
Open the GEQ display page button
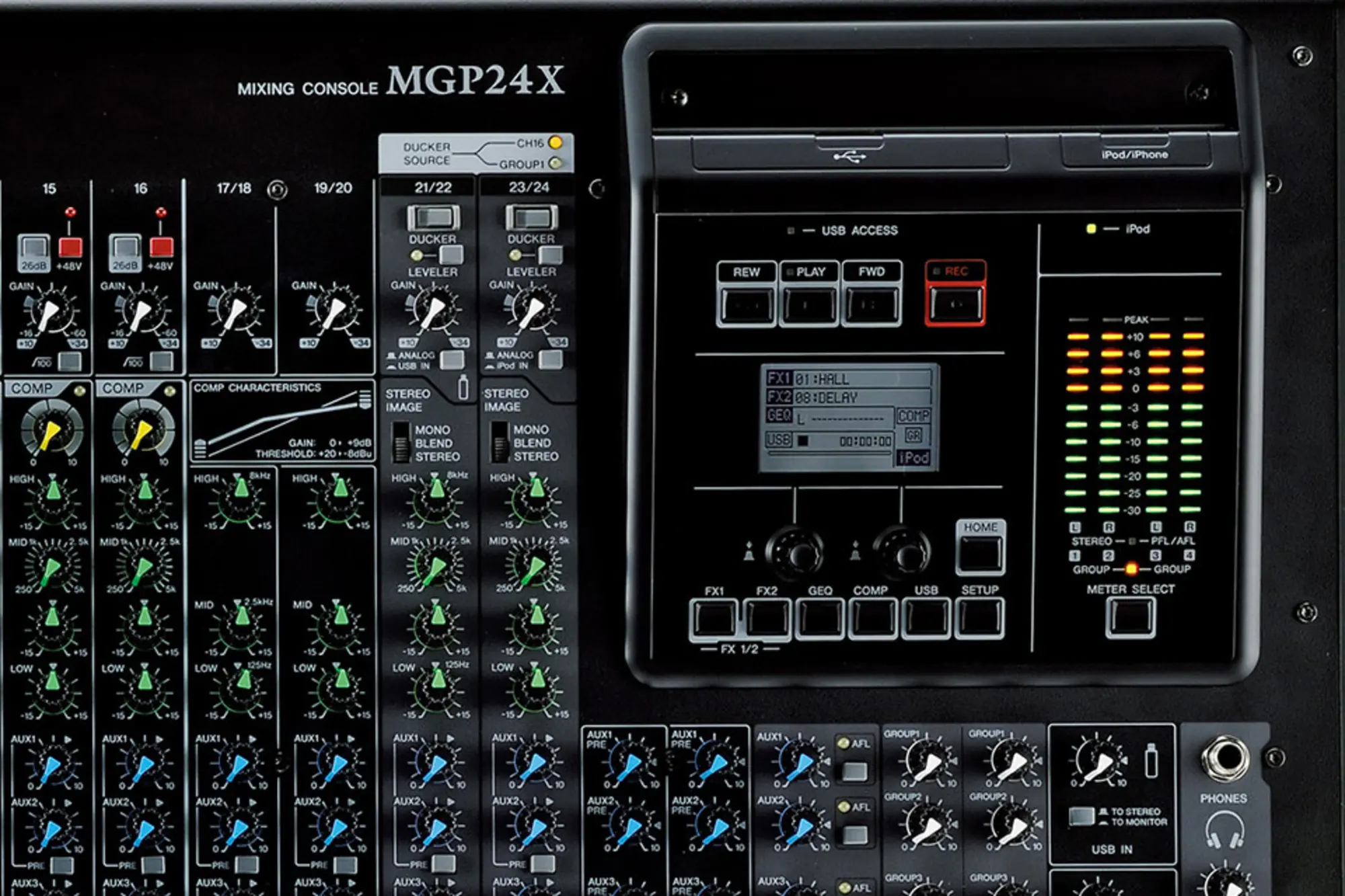pos(820,618)
